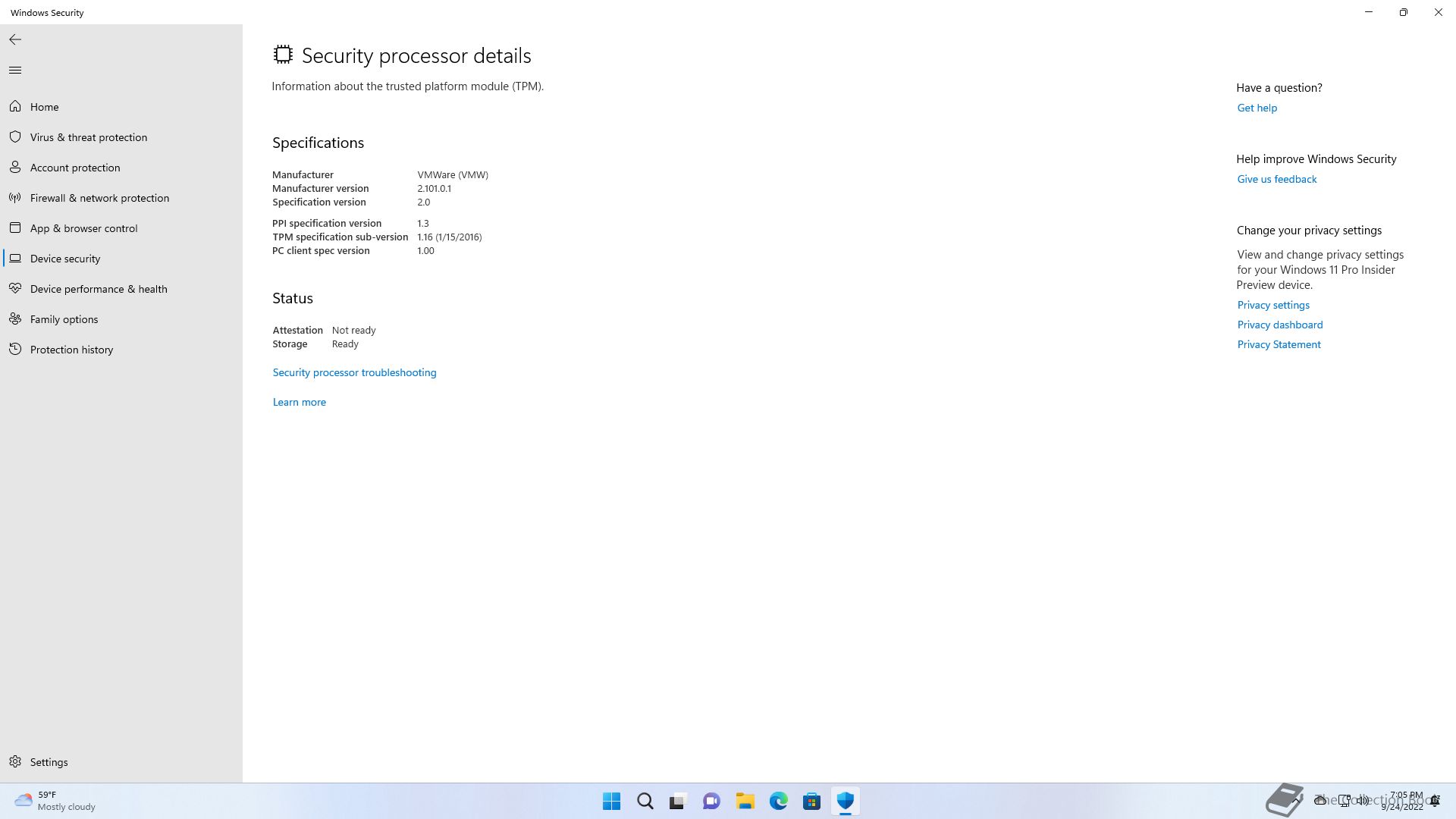This screenshot has width=1456, height=819.
Task: Click the Account protection person icon
Action: (15, 168)
